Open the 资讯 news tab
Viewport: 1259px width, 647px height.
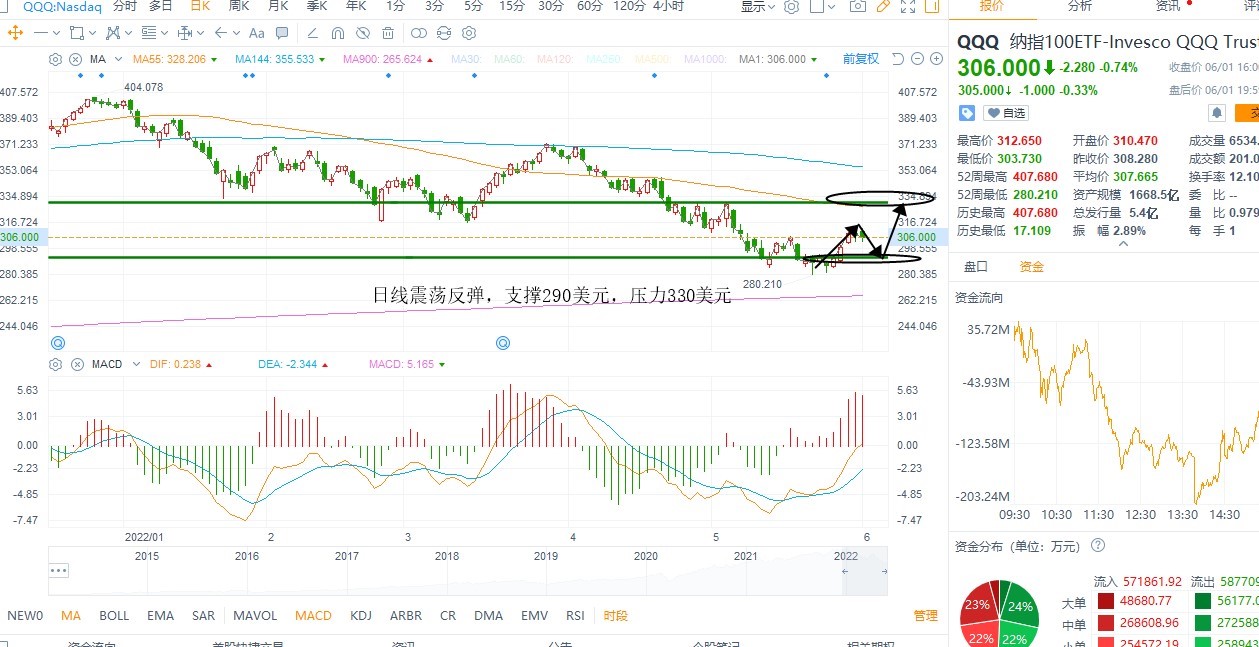coord(1167,6)
